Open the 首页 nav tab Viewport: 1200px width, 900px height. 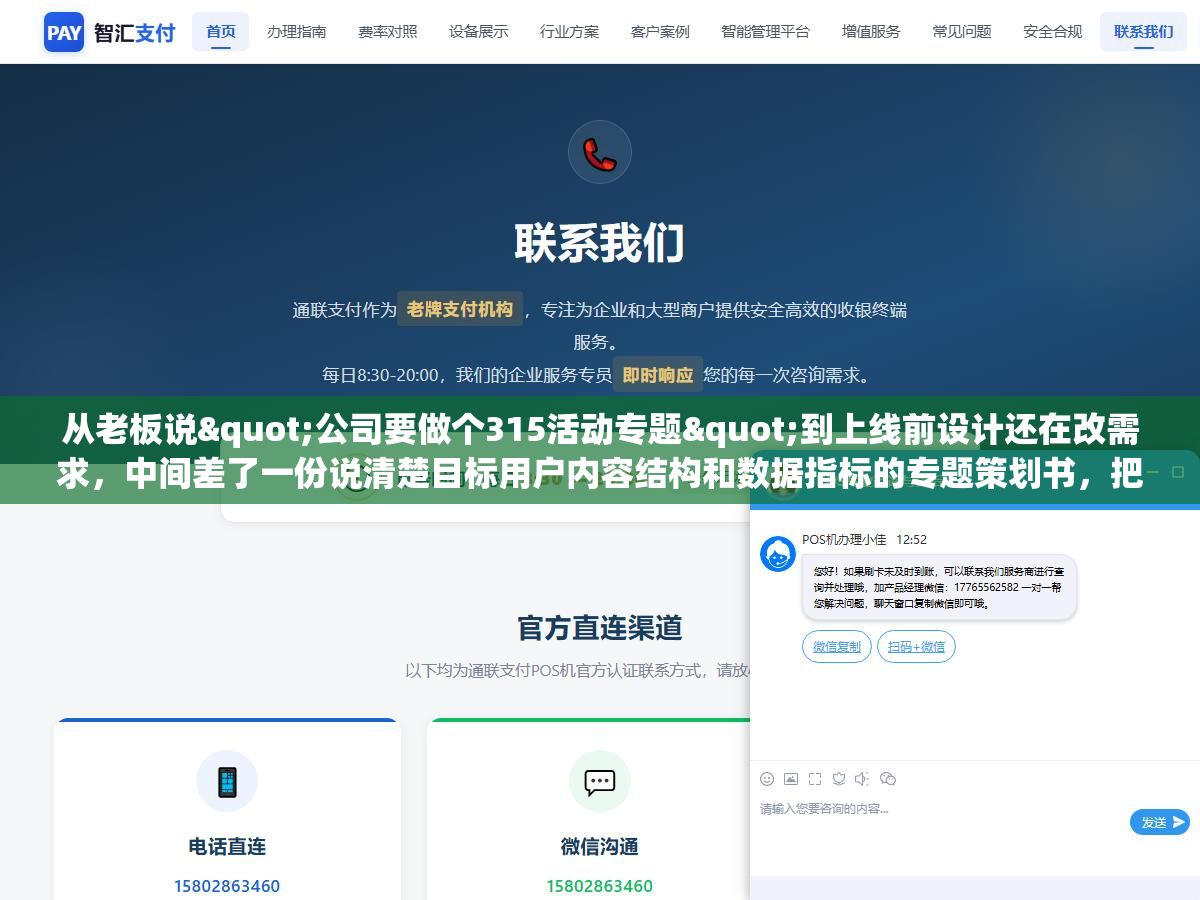click(x=221, y=31)
